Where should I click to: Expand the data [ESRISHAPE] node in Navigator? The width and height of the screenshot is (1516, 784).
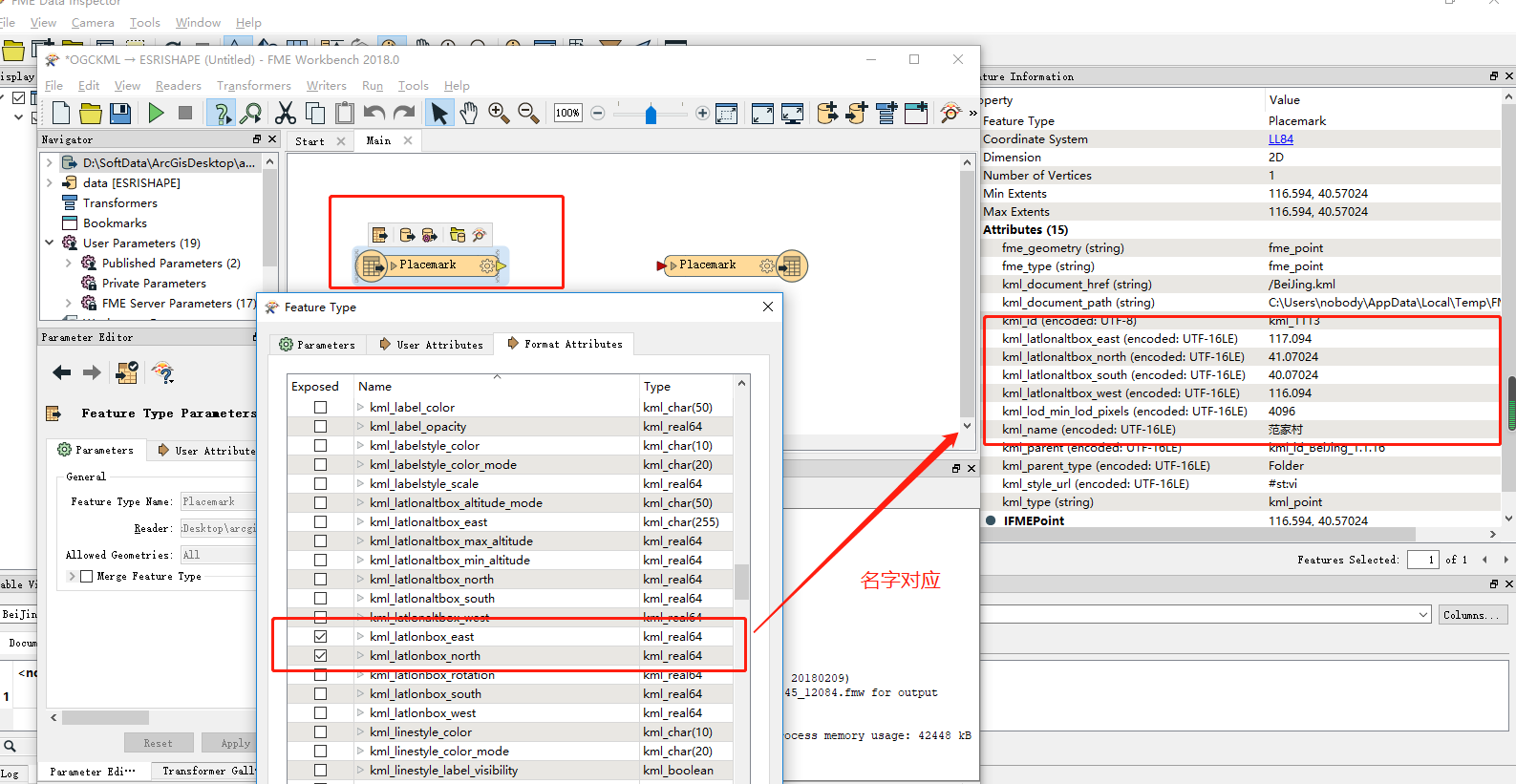click(49, 182)
